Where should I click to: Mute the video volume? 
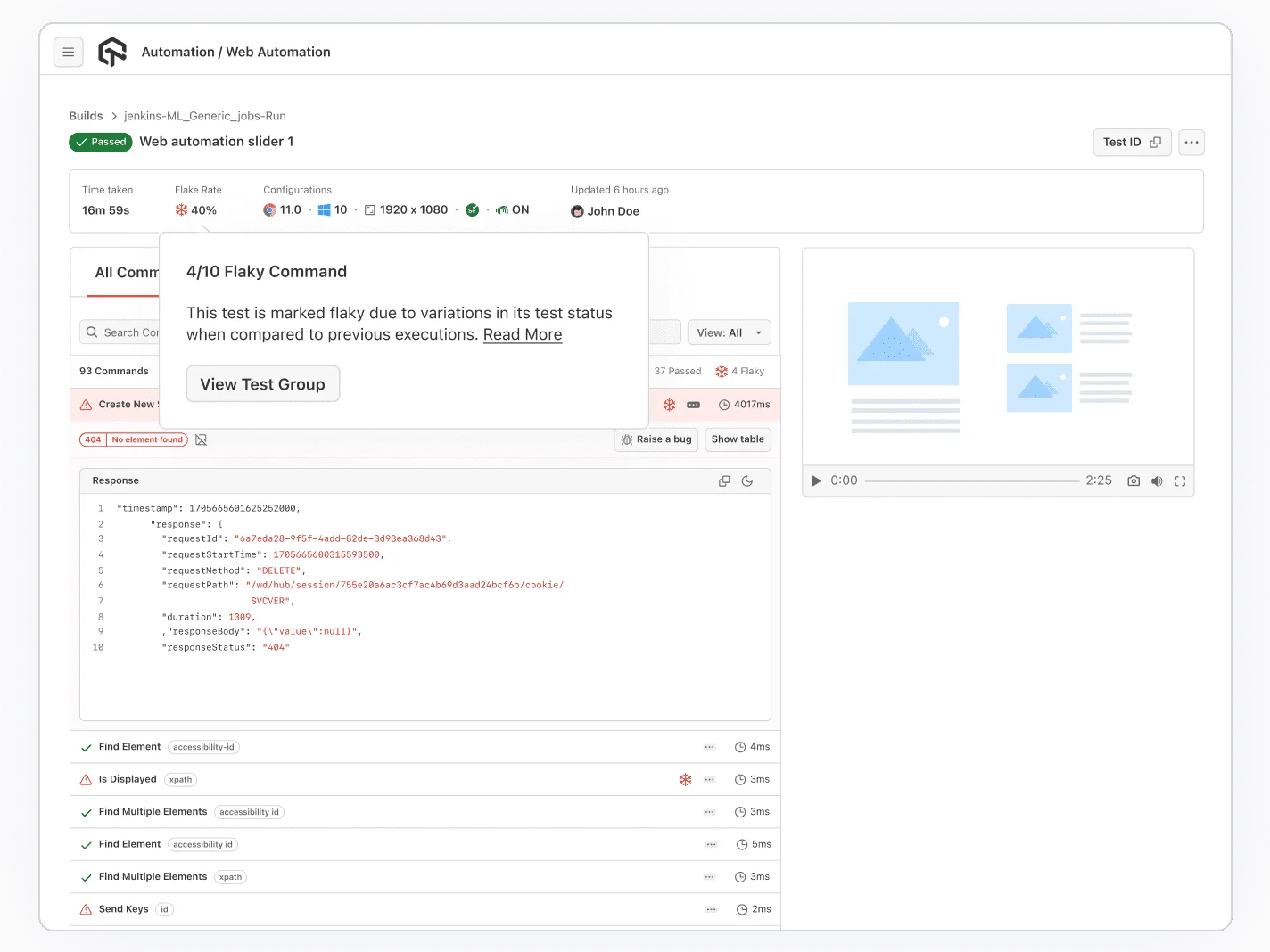coord(1157,481)
